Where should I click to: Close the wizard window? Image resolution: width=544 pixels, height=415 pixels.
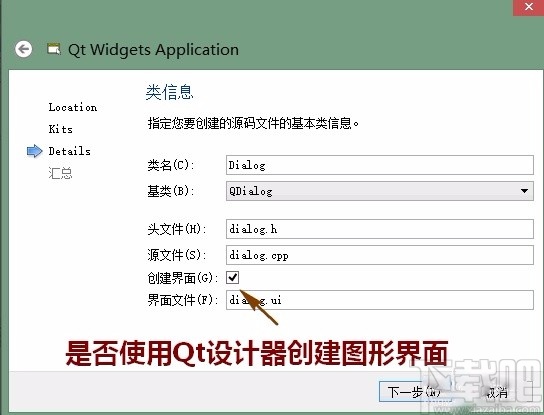tap(528, 7)
